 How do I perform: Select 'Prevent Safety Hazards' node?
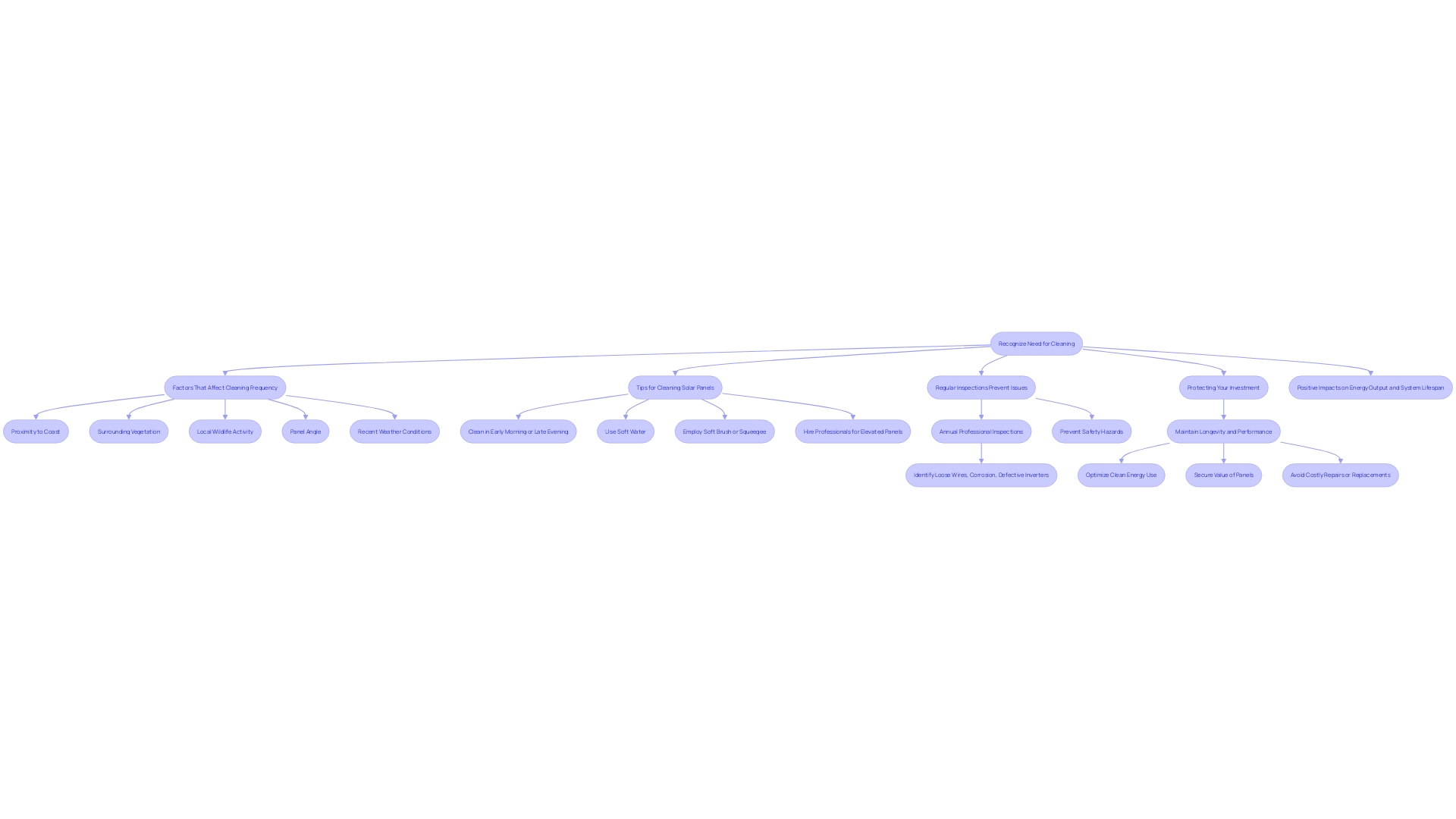click(x=1091, y=431)
